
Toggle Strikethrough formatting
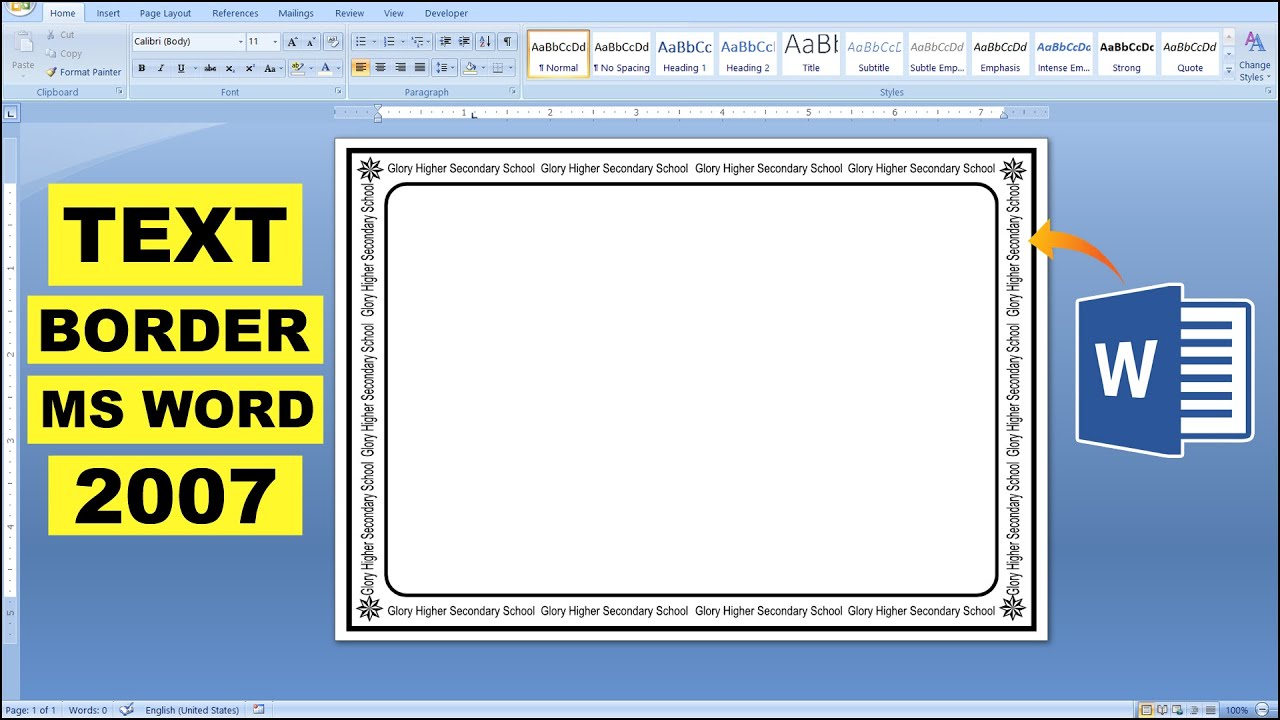pyautogui.click(x=210, y=68)
